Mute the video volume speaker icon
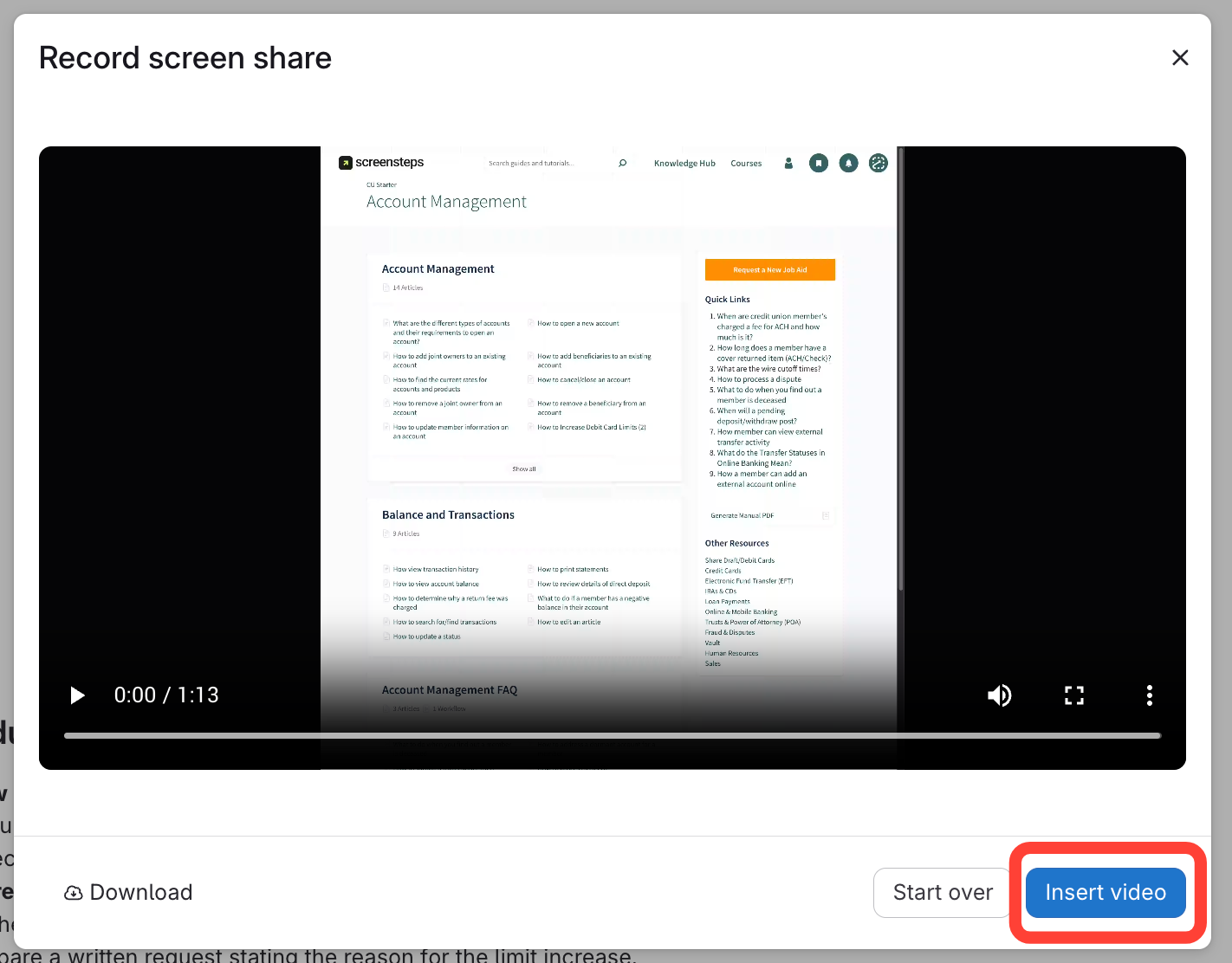Viewport: 1232px width, 963px height. tap(1000, 695)
